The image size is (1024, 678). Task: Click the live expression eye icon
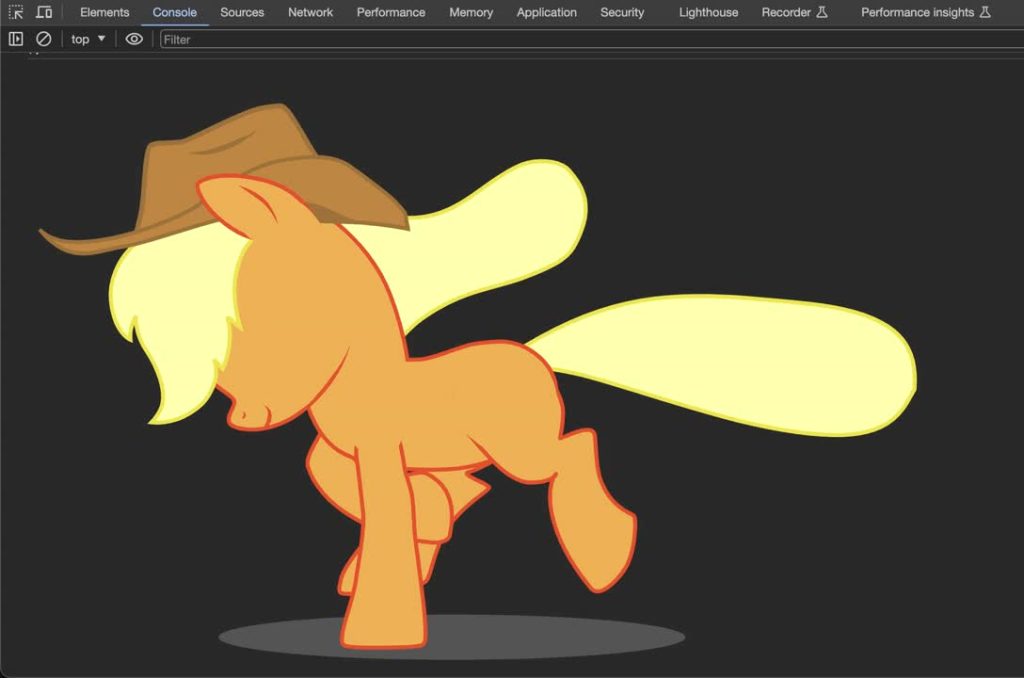click(134, 39)
